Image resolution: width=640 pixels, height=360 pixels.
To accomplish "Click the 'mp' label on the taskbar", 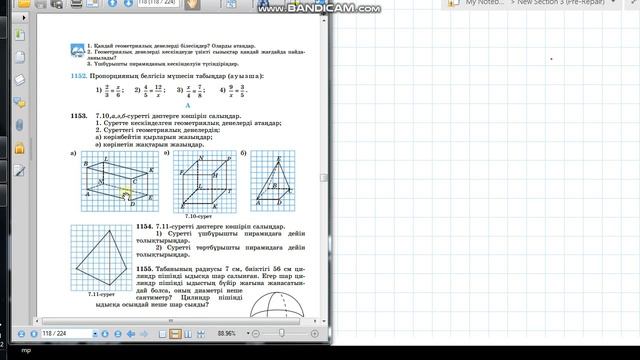I will [x=26, y=350].
